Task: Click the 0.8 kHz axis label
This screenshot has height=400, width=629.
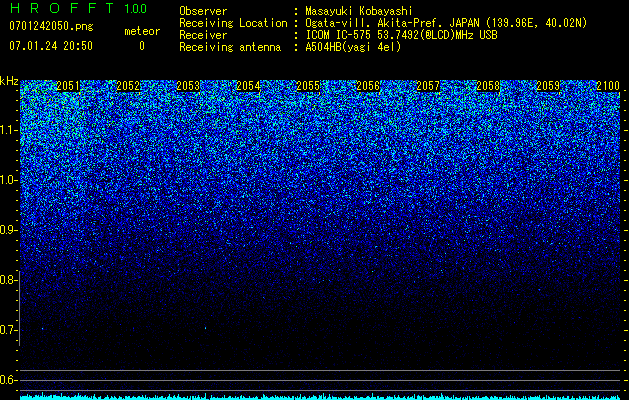Action: (8, 280)
